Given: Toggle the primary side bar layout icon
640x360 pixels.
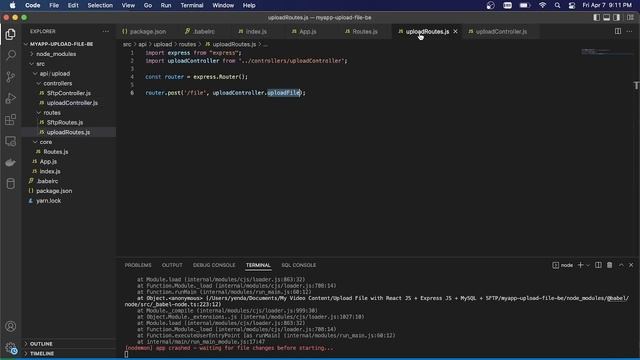Looking at the screenshot, I should click(597, 18).
